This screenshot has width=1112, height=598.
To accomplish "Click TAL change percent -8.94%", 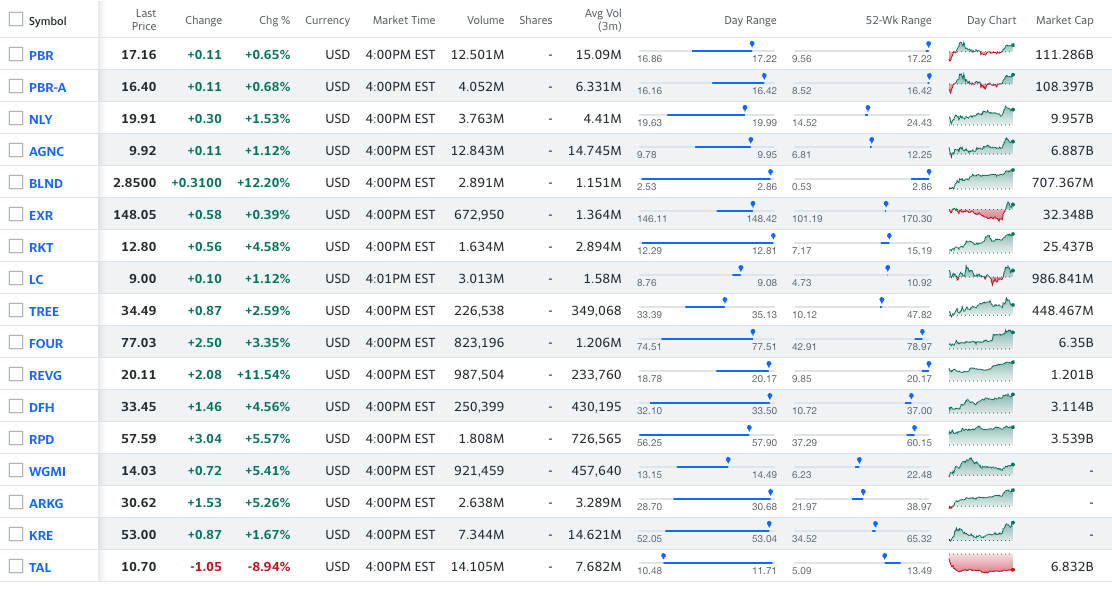I will (269, 567).
